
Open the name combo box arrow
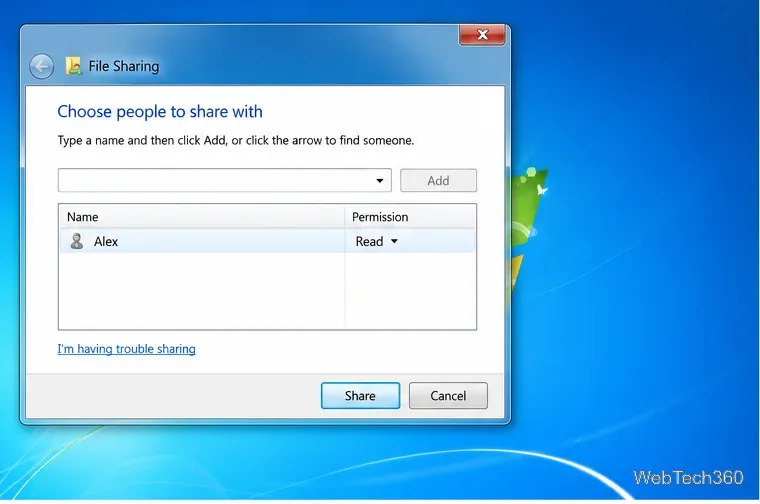click(x=380, y=181)
